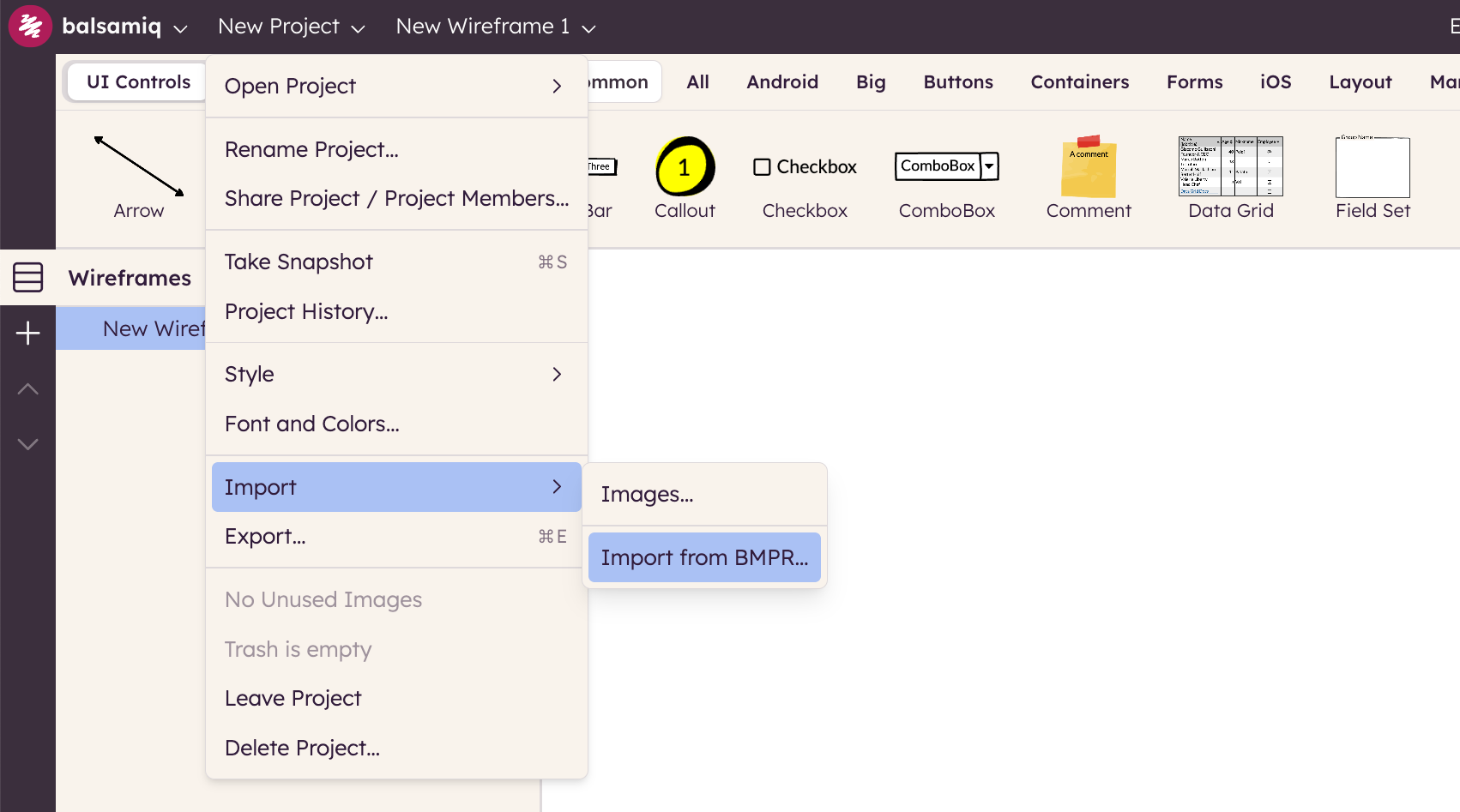Open the New Wireframe 1 dropdown
This screenshot has width=1460, height=812.
point(495,27)
